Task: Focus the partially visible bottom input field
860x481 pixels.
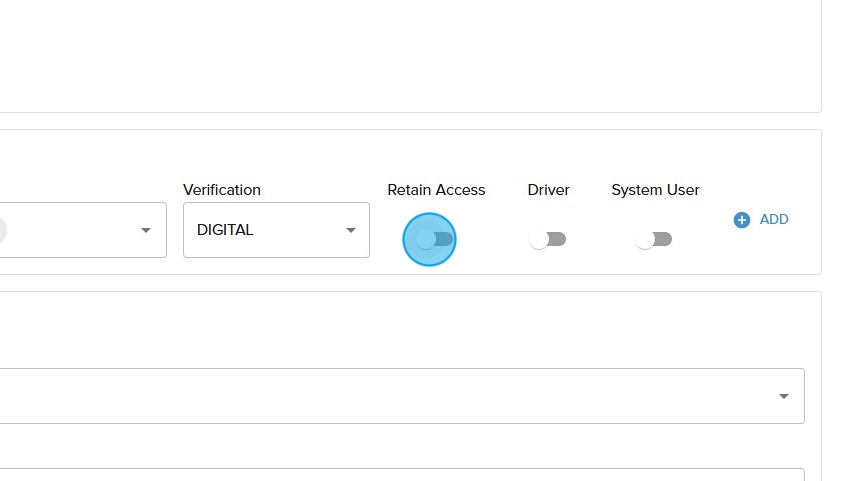Action: pos(400,475)
